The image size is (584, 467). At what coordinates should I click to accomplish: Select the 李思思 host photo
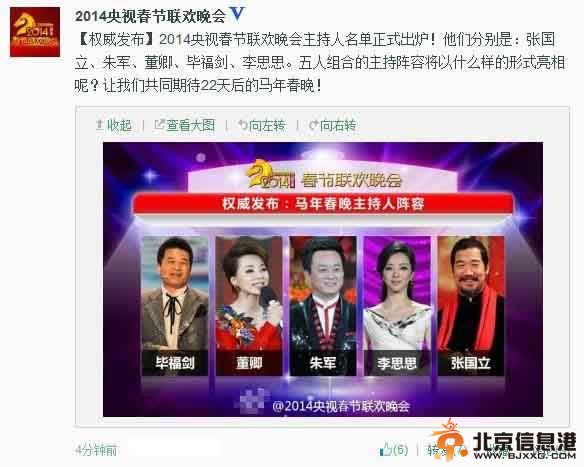click(397, 306)
